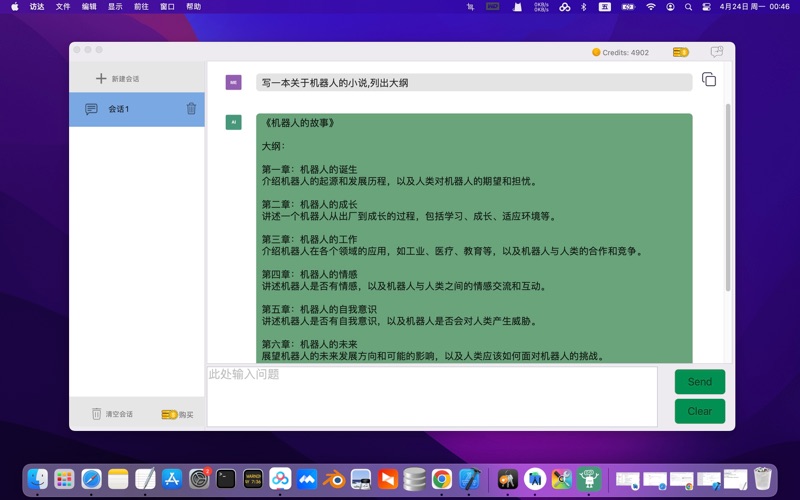Screen dimensions: 800x500
Task: Open the 文件 menu
Action: 63,7
